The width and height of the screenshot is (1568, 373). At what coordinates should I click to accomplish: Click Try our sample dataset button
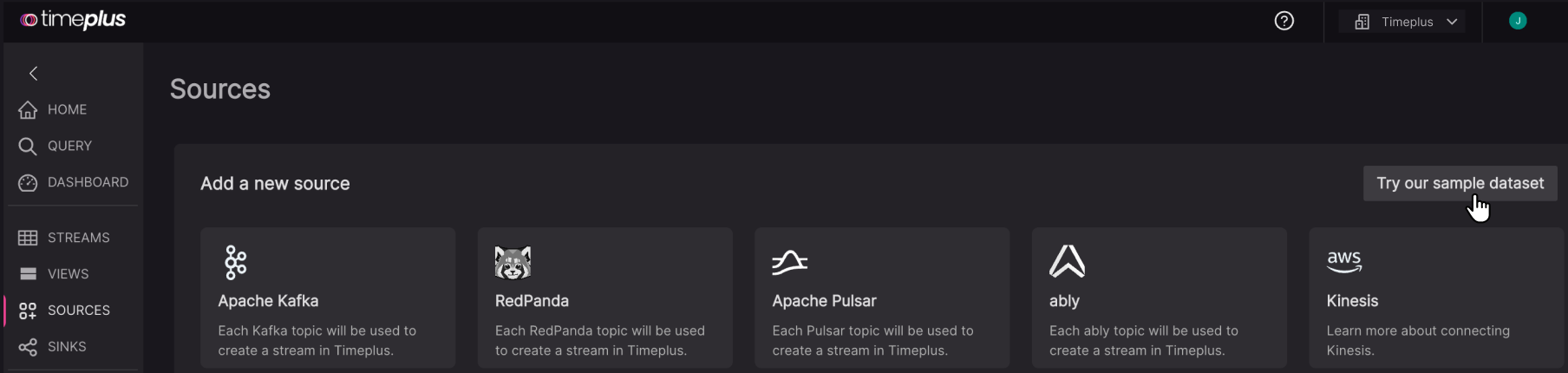coord(1460,183)
